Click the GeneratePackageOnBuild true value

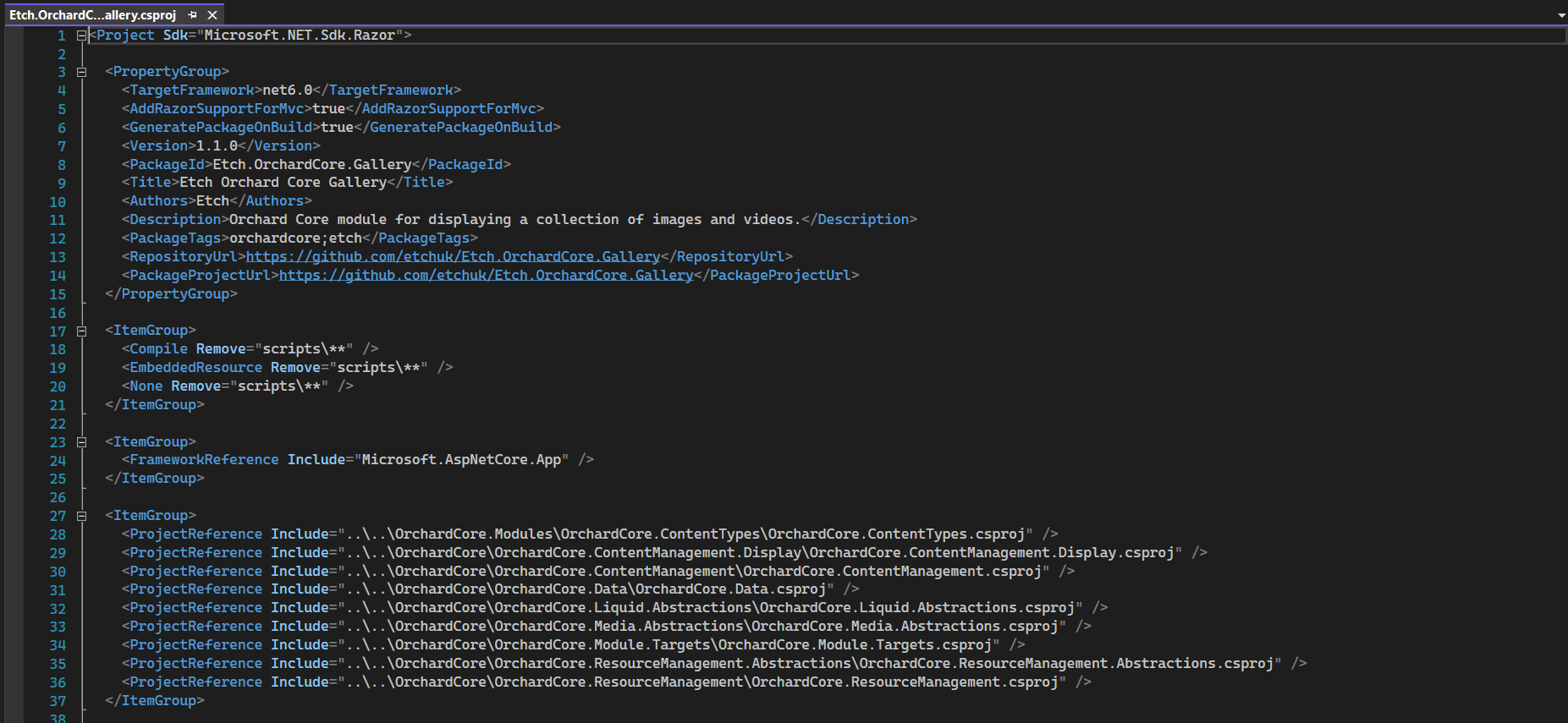pos(338,127)
